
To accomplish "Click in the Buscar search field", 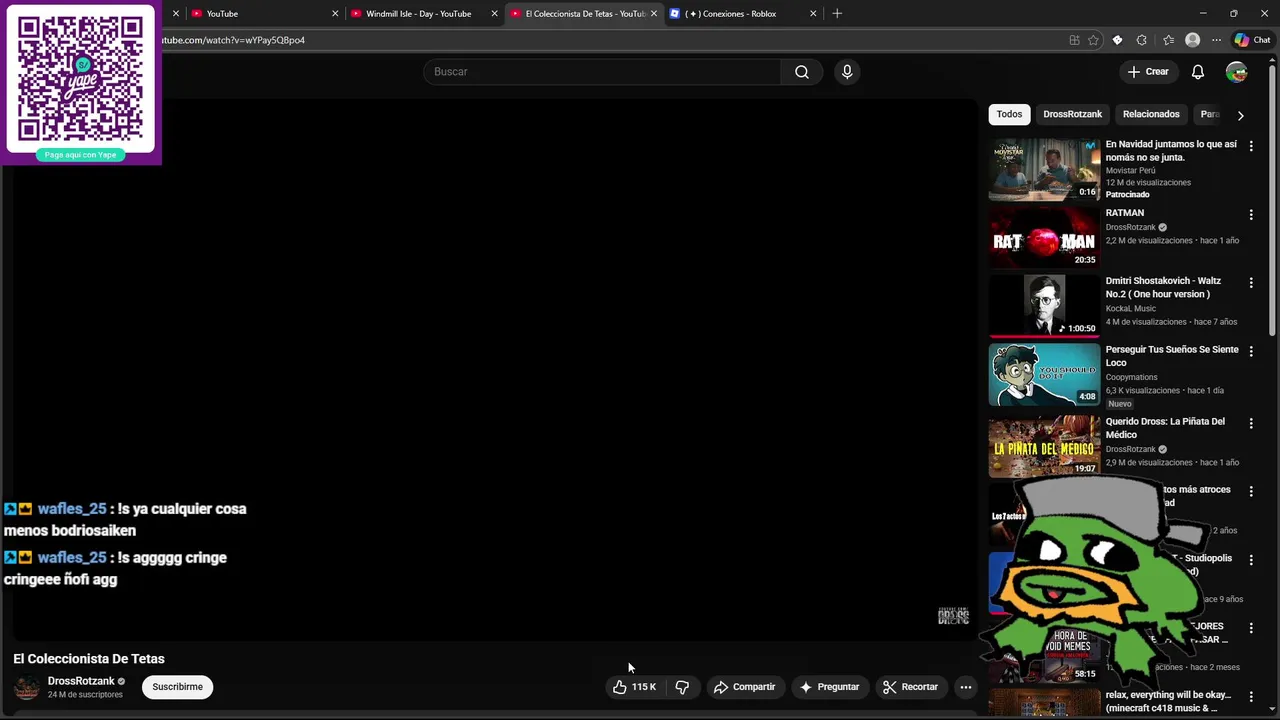I will pyautogui.click(x=602, y=72).
